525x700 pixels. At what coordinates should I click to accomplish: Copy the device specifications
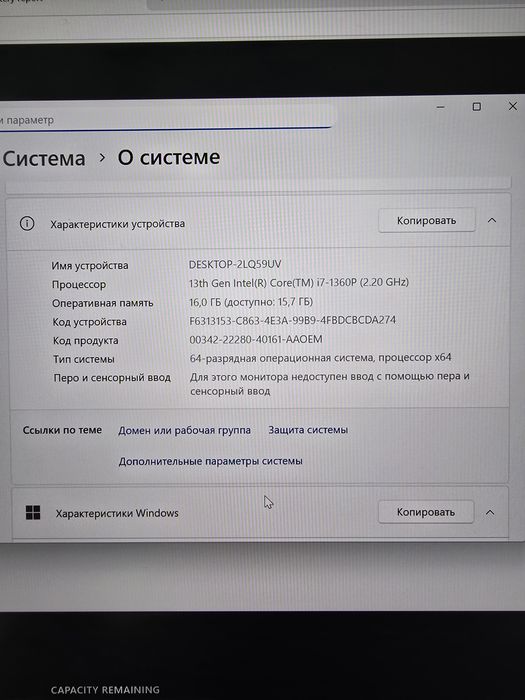coord(427,221)
